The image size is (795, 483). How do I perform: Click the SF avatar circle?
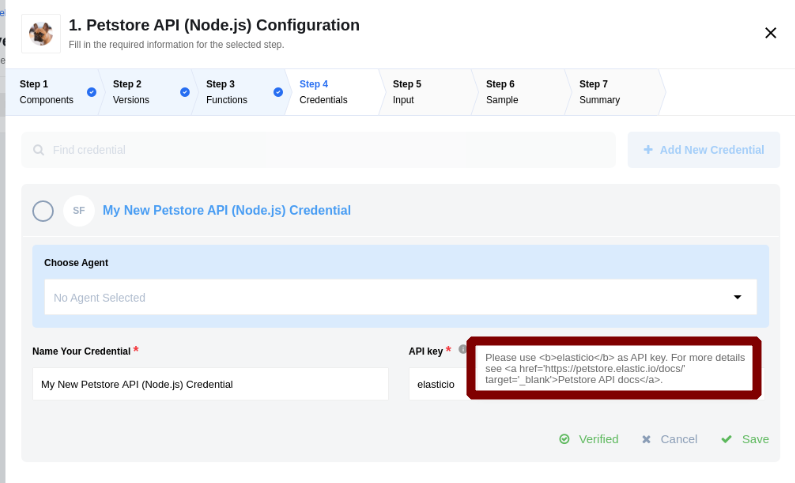(x=79, y=210)
